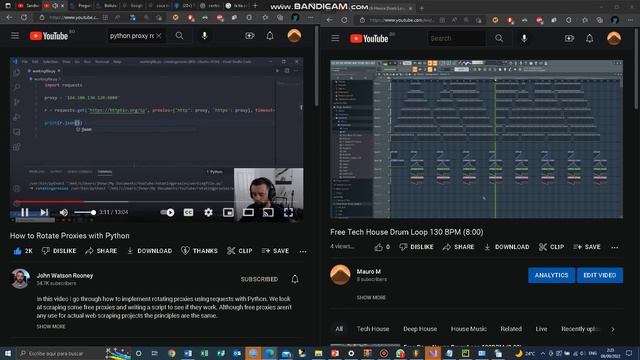Start voice search in left YouTube window

click(x=204, y=36)
